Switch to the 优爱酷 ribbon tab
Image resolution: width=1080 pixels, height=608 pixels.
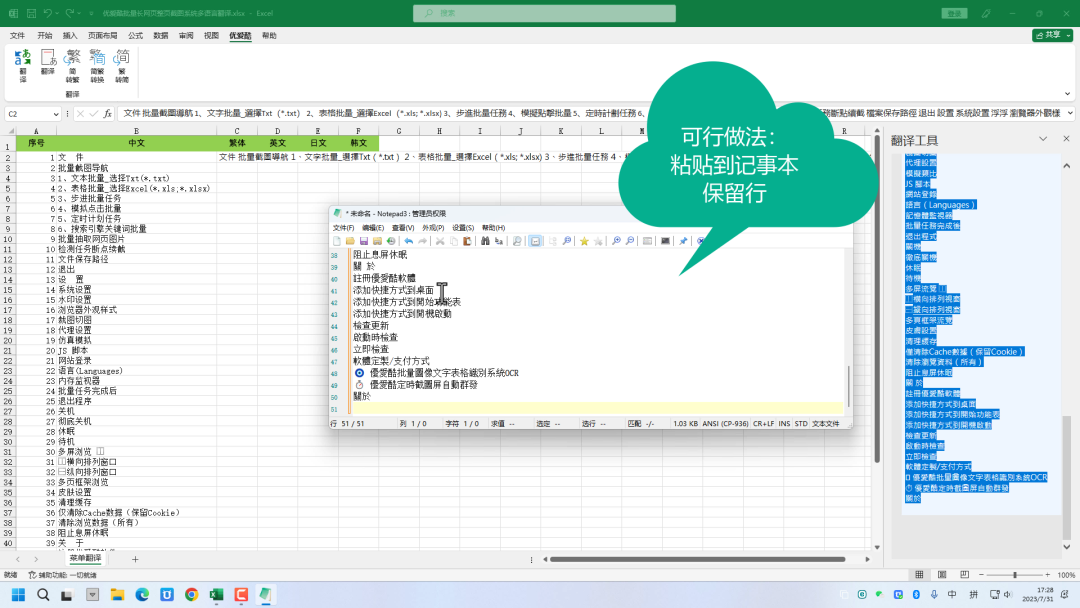[240, 36]
